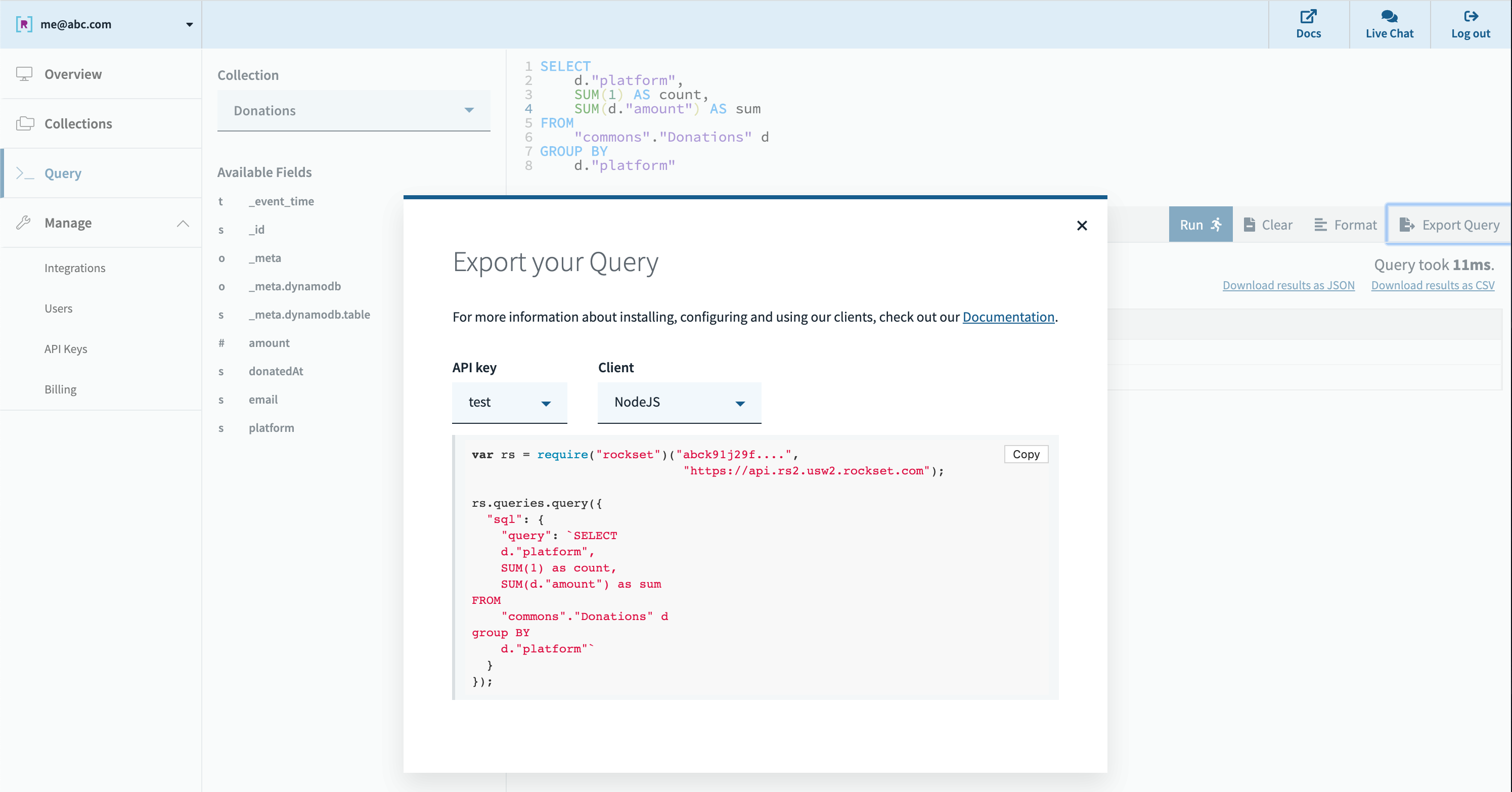Format the SQL query
This screenshot has height=792, width=1512.
click(1345, 224)
